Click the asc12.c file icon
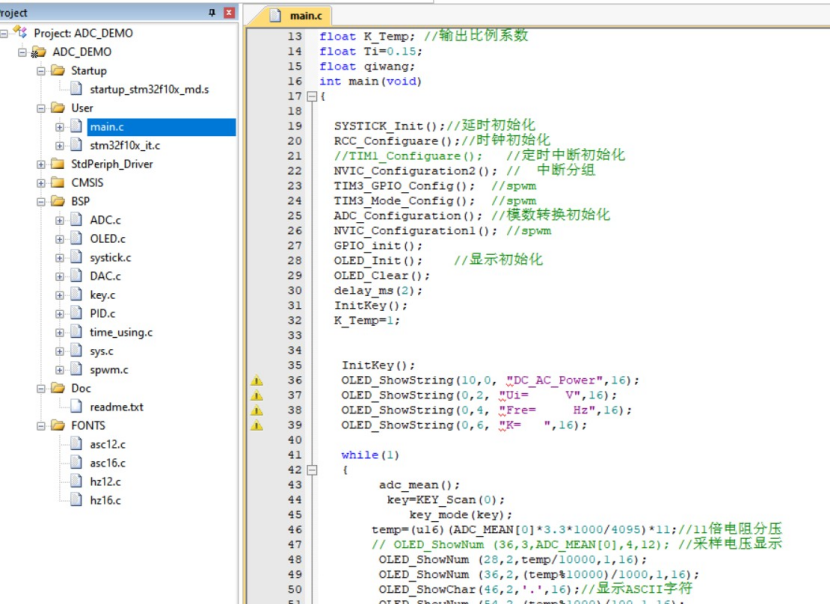The width and height of the screenshot is (830, 605). (x=76, y=444)
